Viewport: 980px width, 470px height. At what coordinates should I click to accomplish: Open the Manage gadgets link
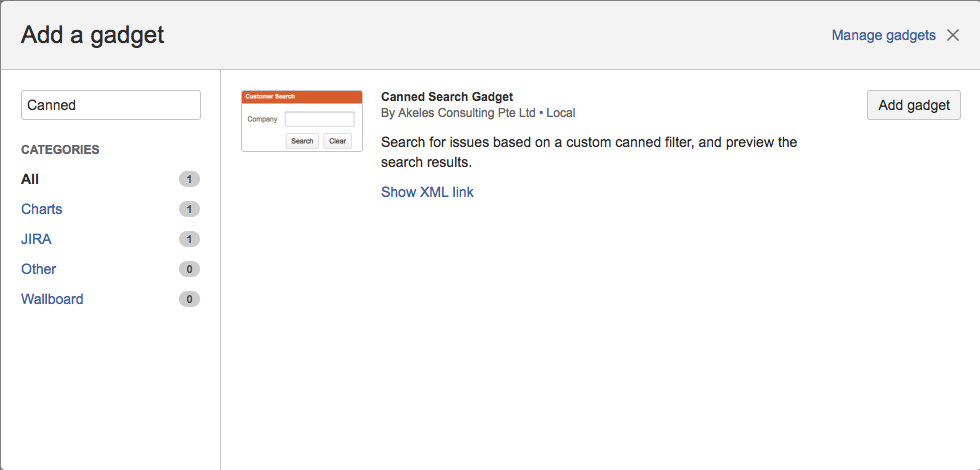click(x=883, y=35)
